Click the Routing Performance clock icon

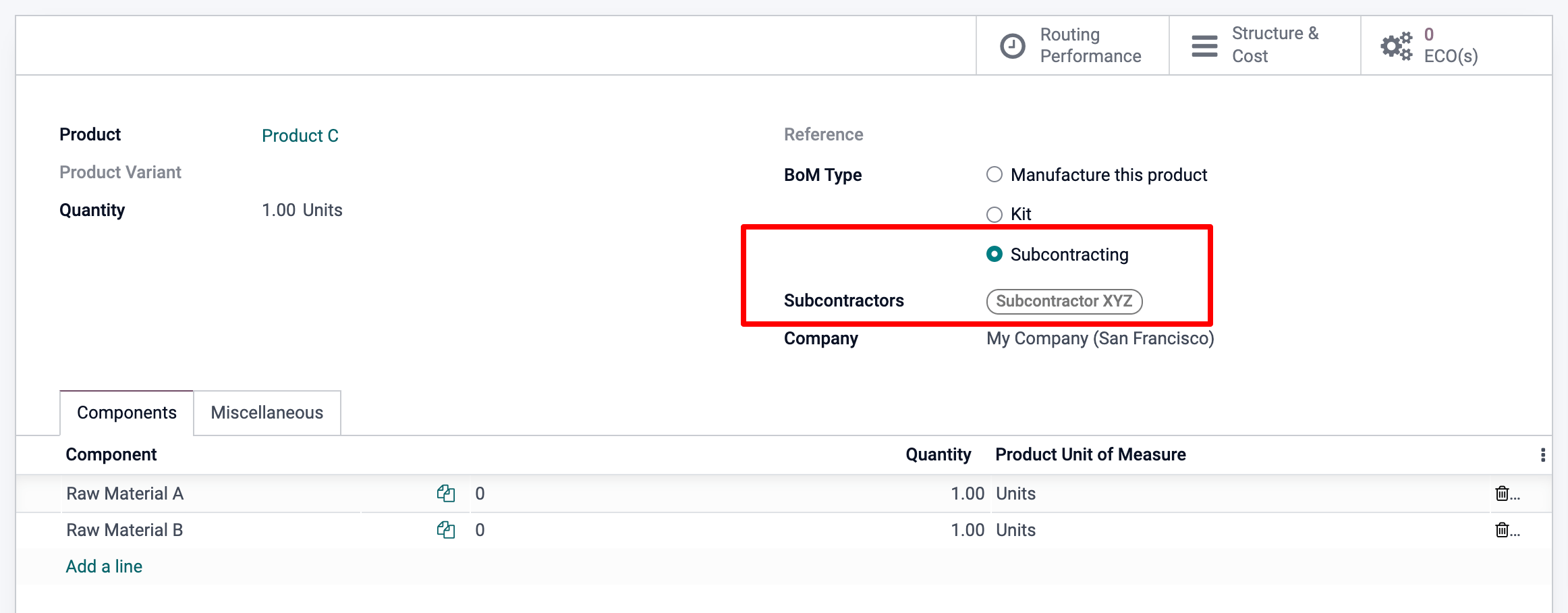pyautogui.click(x=1012, y=46)
